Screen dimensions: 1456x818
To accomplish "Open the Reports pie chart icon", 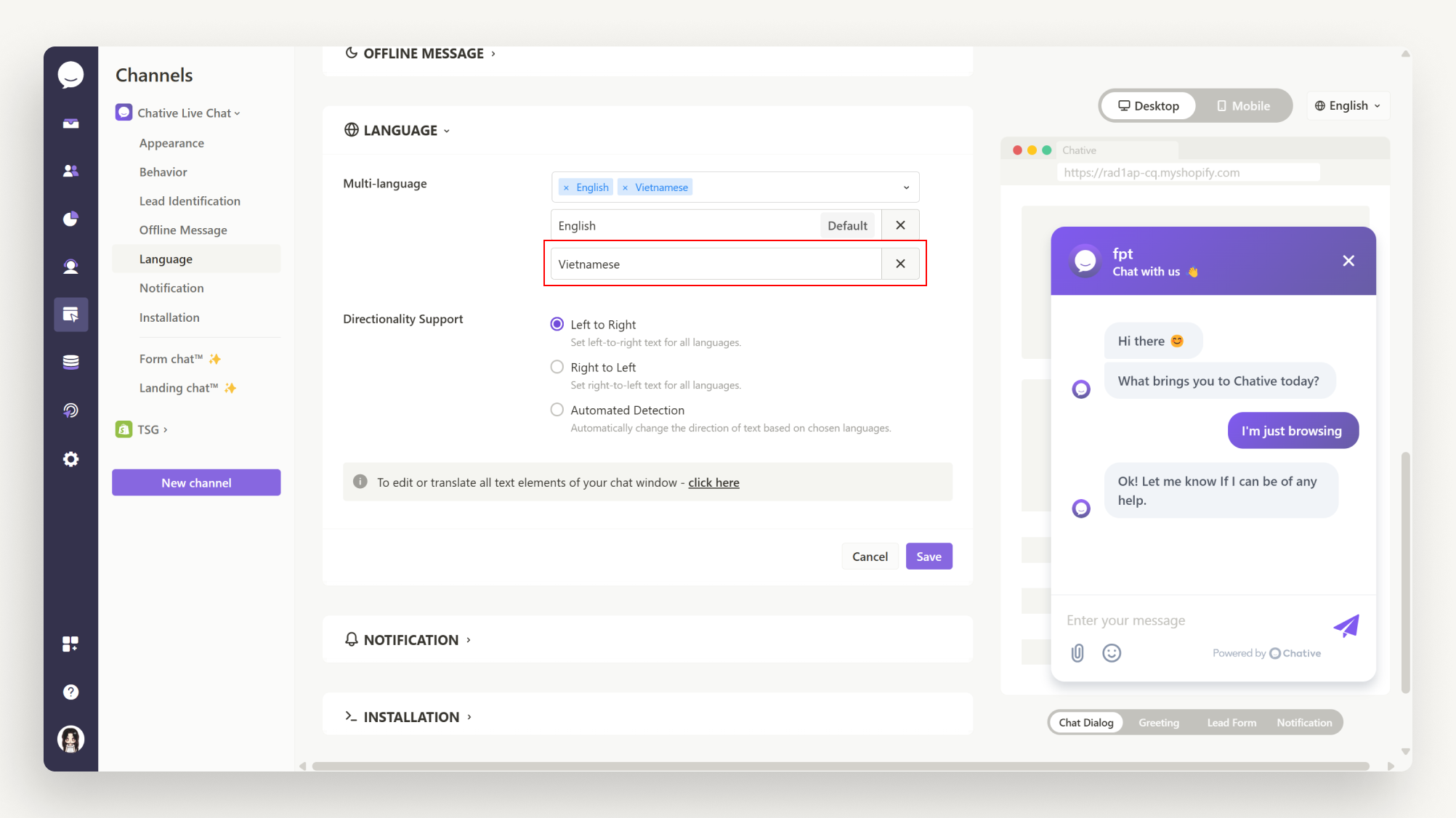I will tap(70, 219).
